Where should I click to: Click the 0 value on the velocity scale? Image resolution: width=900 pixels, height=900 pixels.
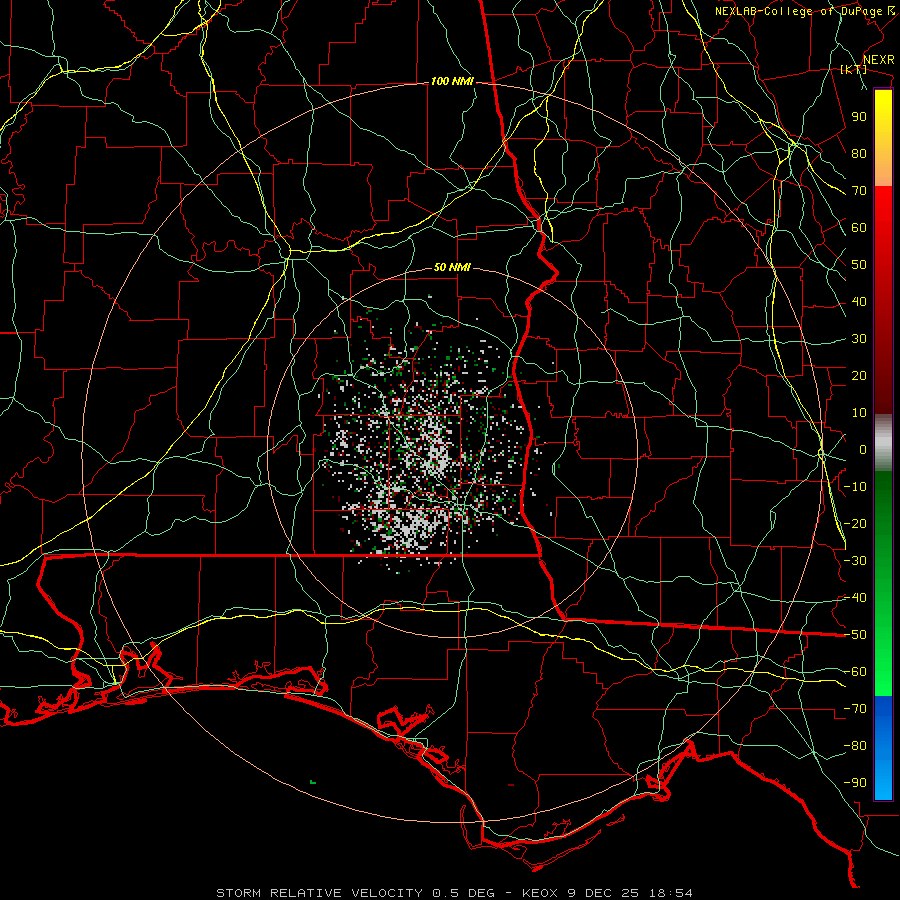863,449
